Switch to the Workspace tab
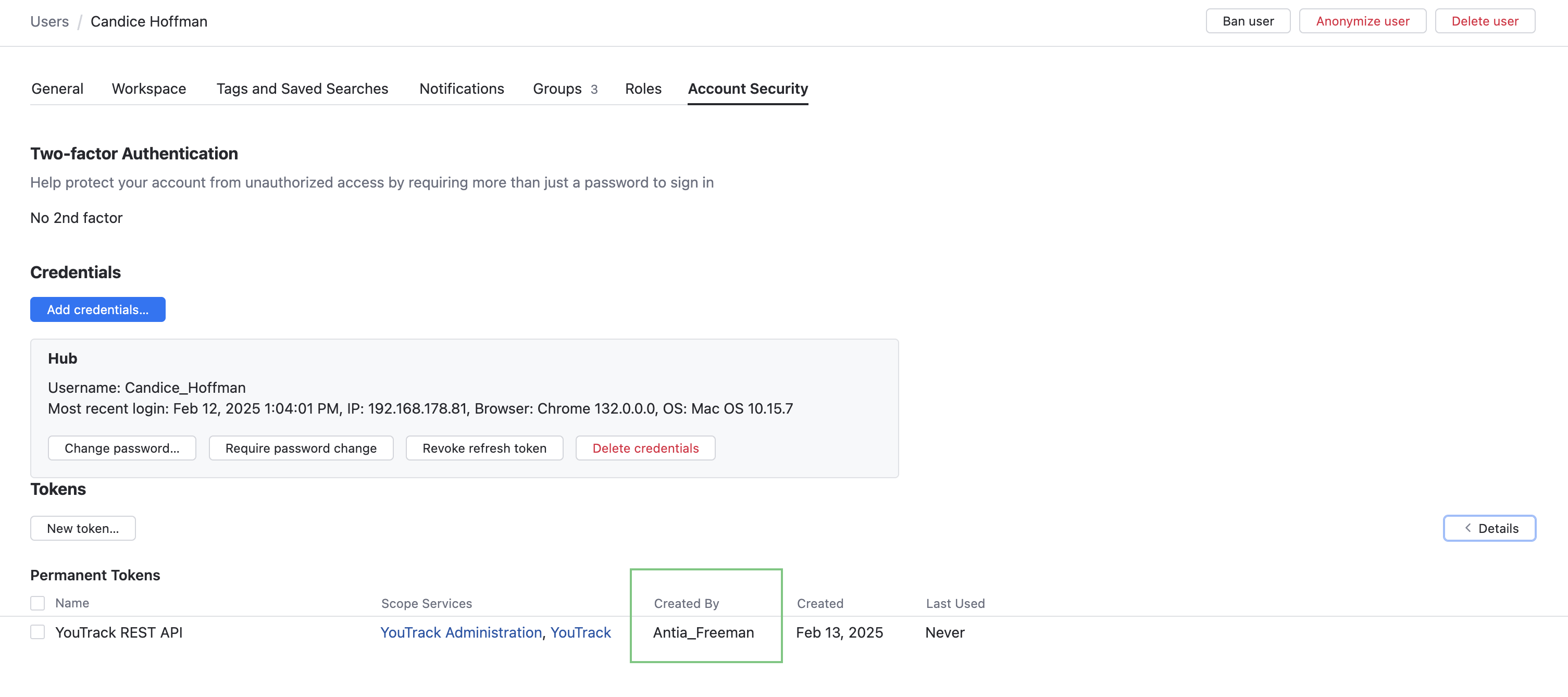The height and width of the screenshot is (697, 1568). pyautogui.click(x=148, y=88)
